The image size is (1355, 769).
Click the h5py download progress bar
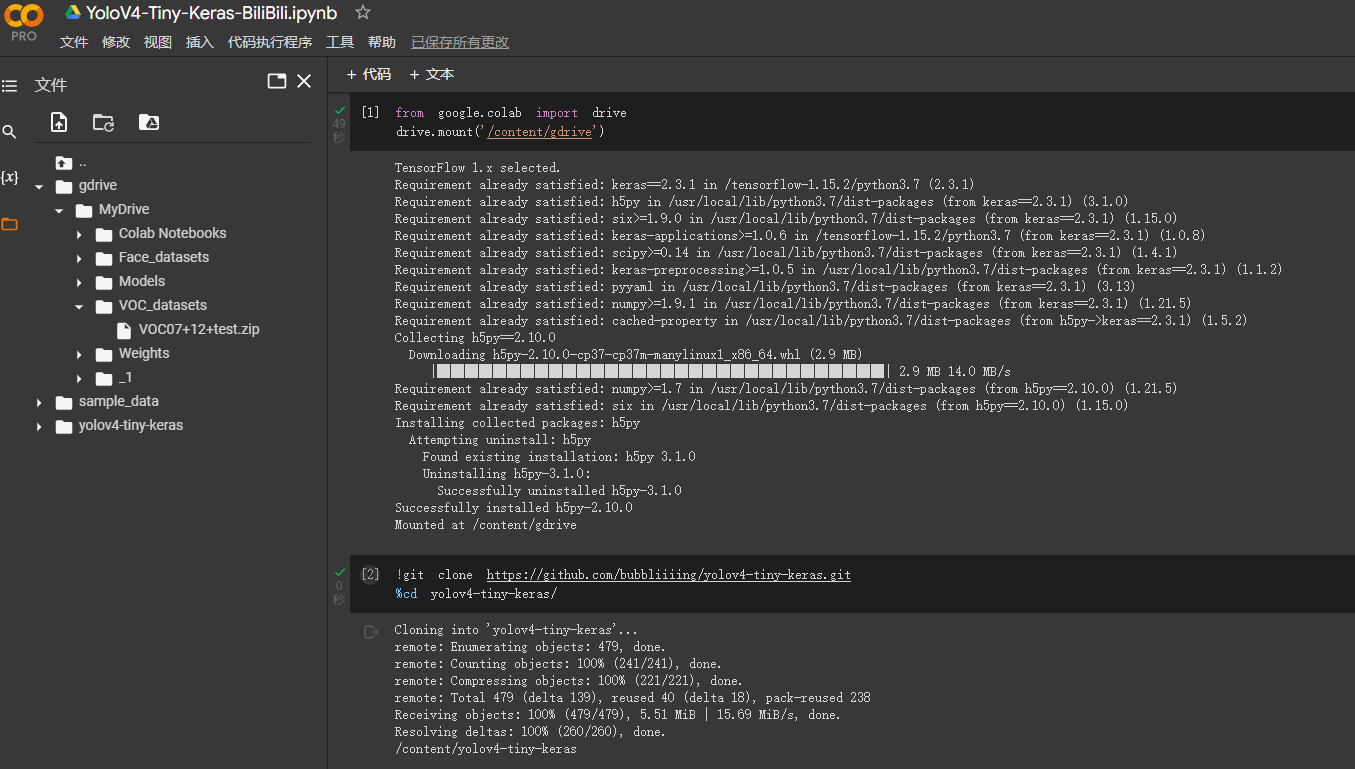[660, 371]
